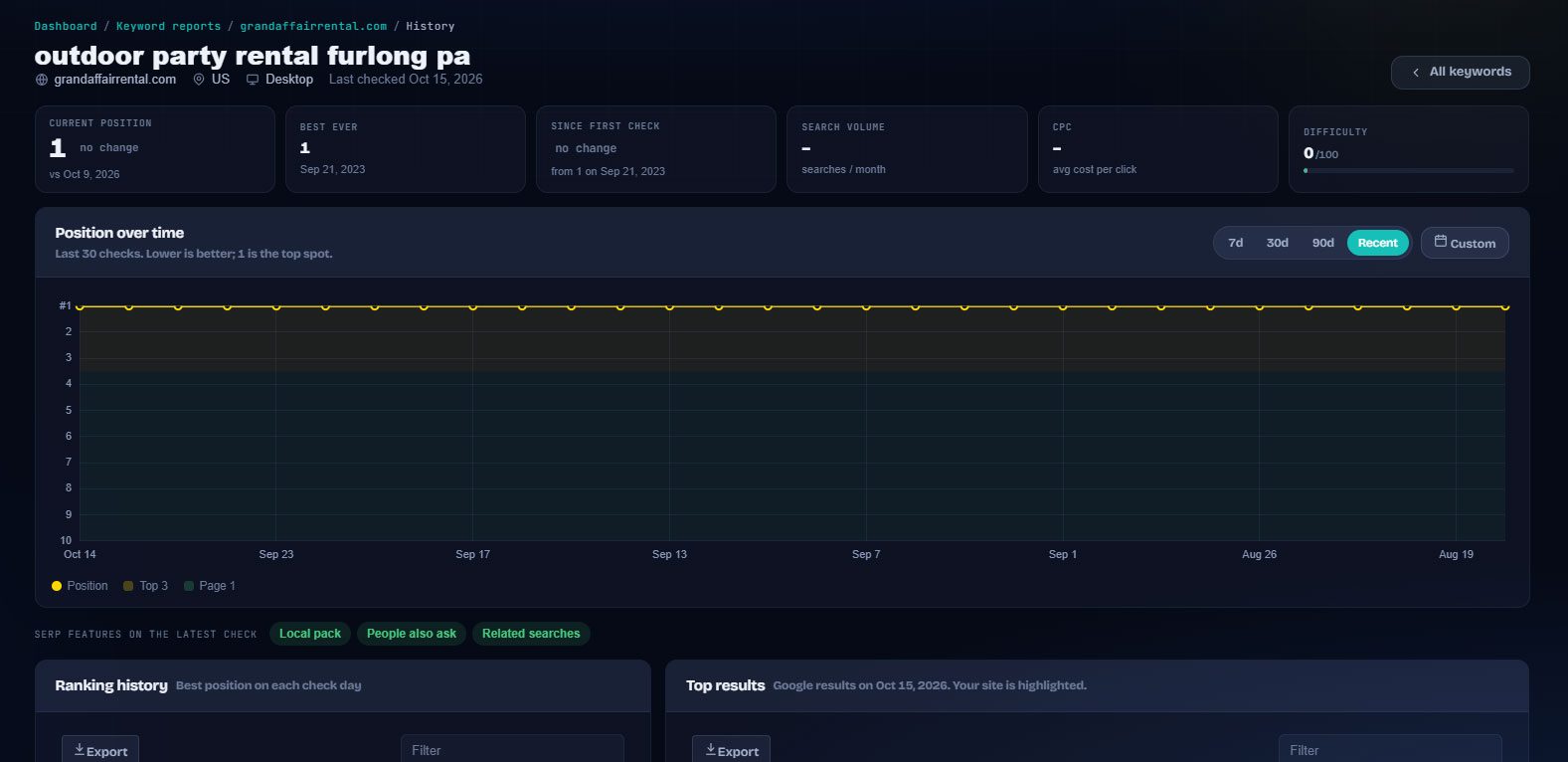Open Keyword reports breadcrumb

(x=168, y=26)
